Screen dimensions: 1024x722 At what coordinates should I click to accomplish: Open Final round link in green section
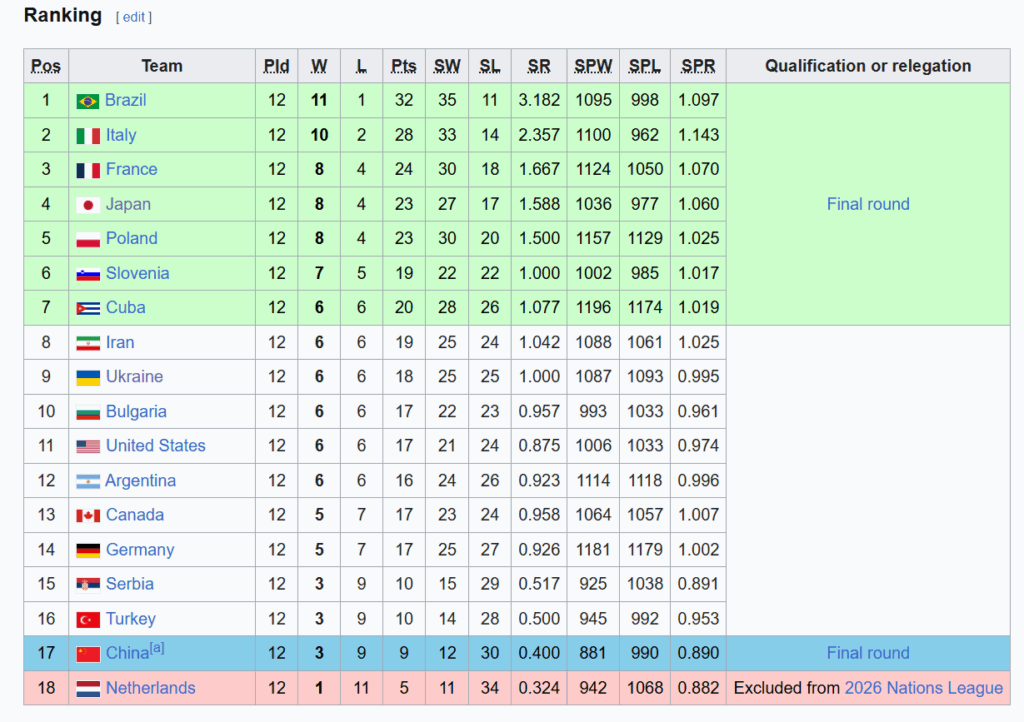pyautogui.click(x=868, y=204)
